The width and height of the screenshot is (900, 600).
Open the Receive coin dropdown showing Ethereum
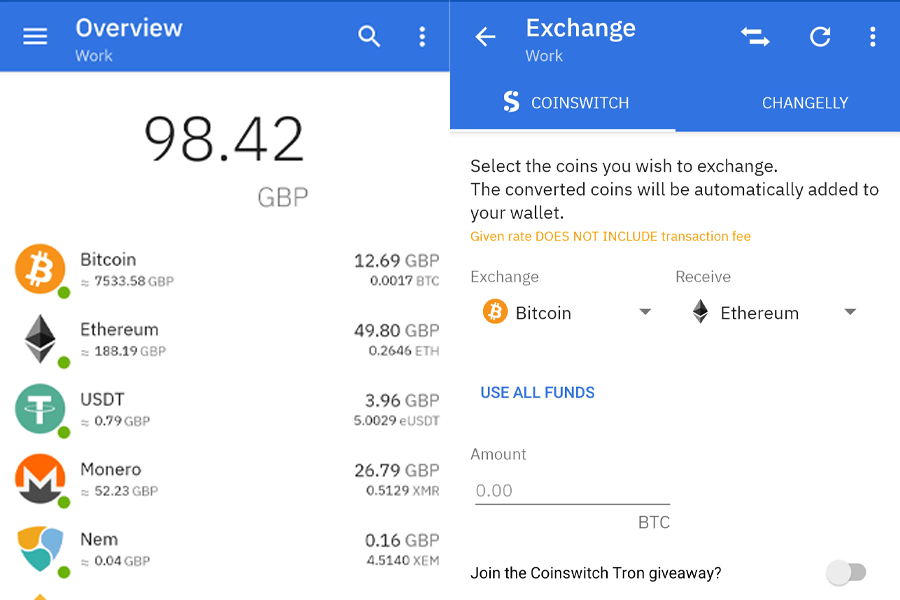[770, 312]
